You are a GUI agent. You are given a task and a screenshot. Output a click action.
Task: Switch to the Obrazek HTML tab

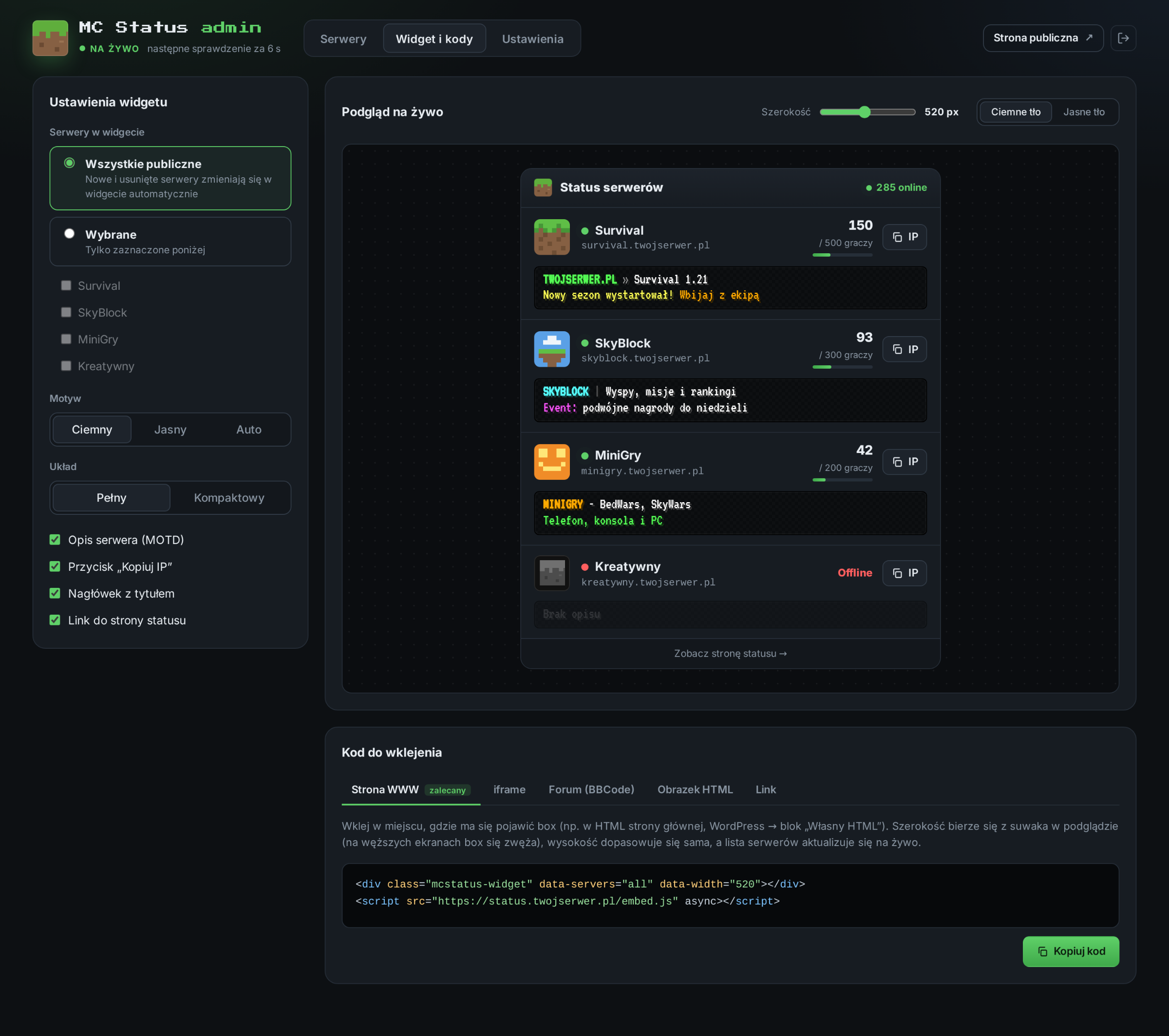click(x=695, y=790)
